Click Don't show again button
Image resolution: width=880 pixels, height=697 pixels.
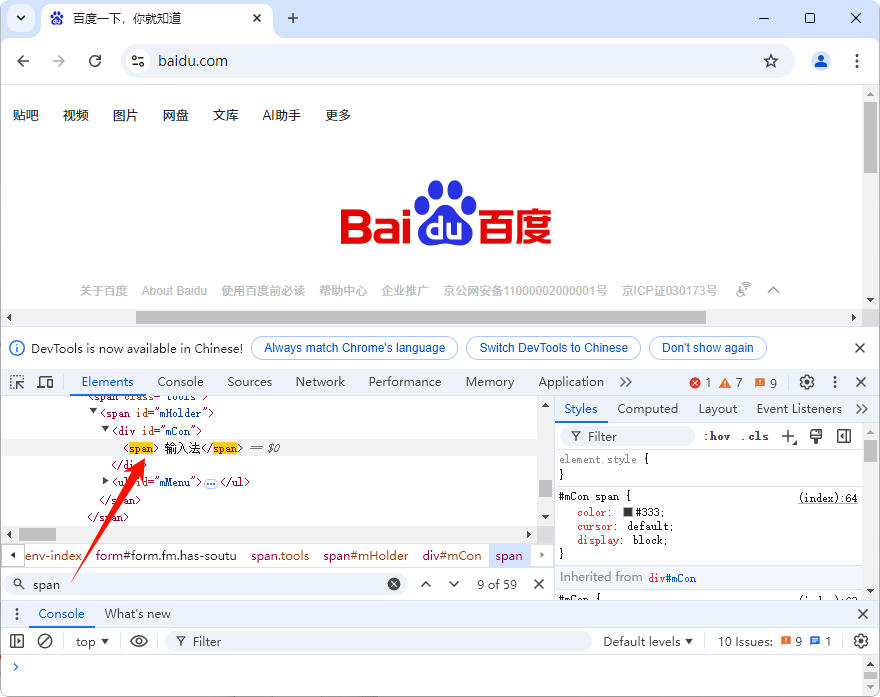click(x=708, y=348)
